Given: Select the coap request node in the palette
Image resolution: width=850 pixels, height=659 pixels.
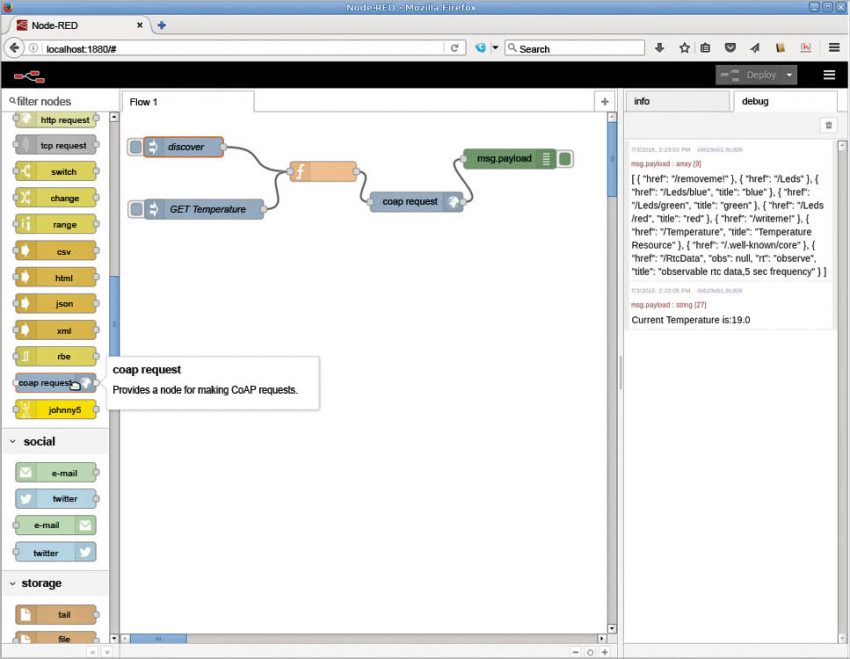Looking at the screenshot, I should pos(47,383).
